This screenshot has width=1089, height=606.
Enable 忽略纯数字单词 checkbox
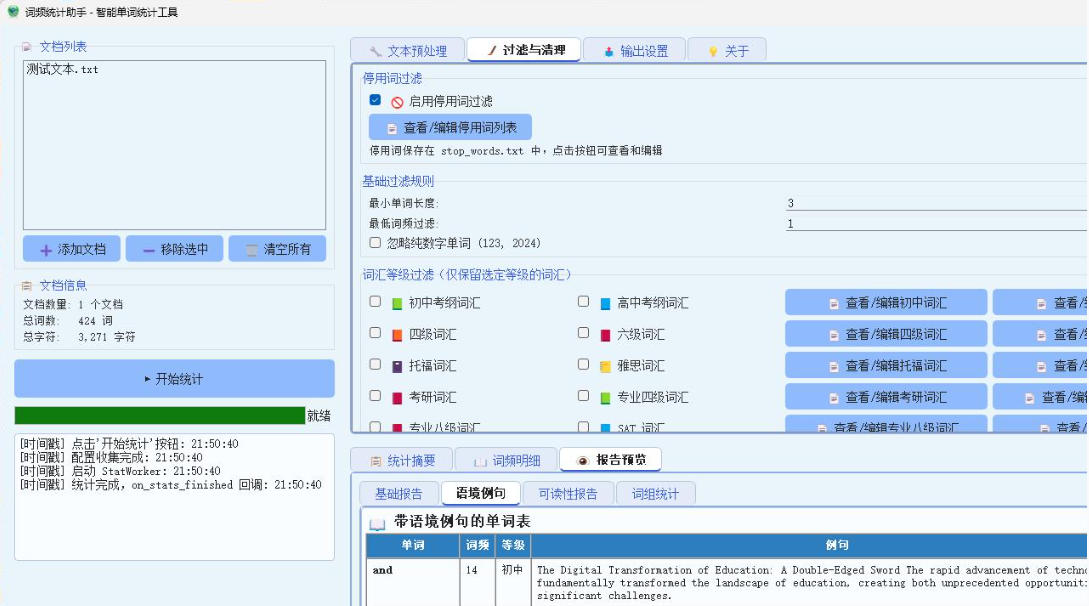point(375,242)
